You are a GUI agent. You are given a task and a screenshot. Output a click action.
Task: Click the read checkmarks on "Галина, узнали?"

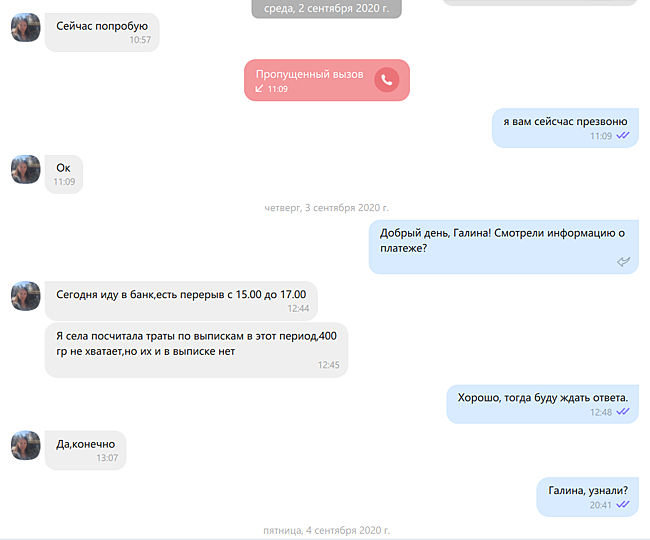[x=623, y=504]
